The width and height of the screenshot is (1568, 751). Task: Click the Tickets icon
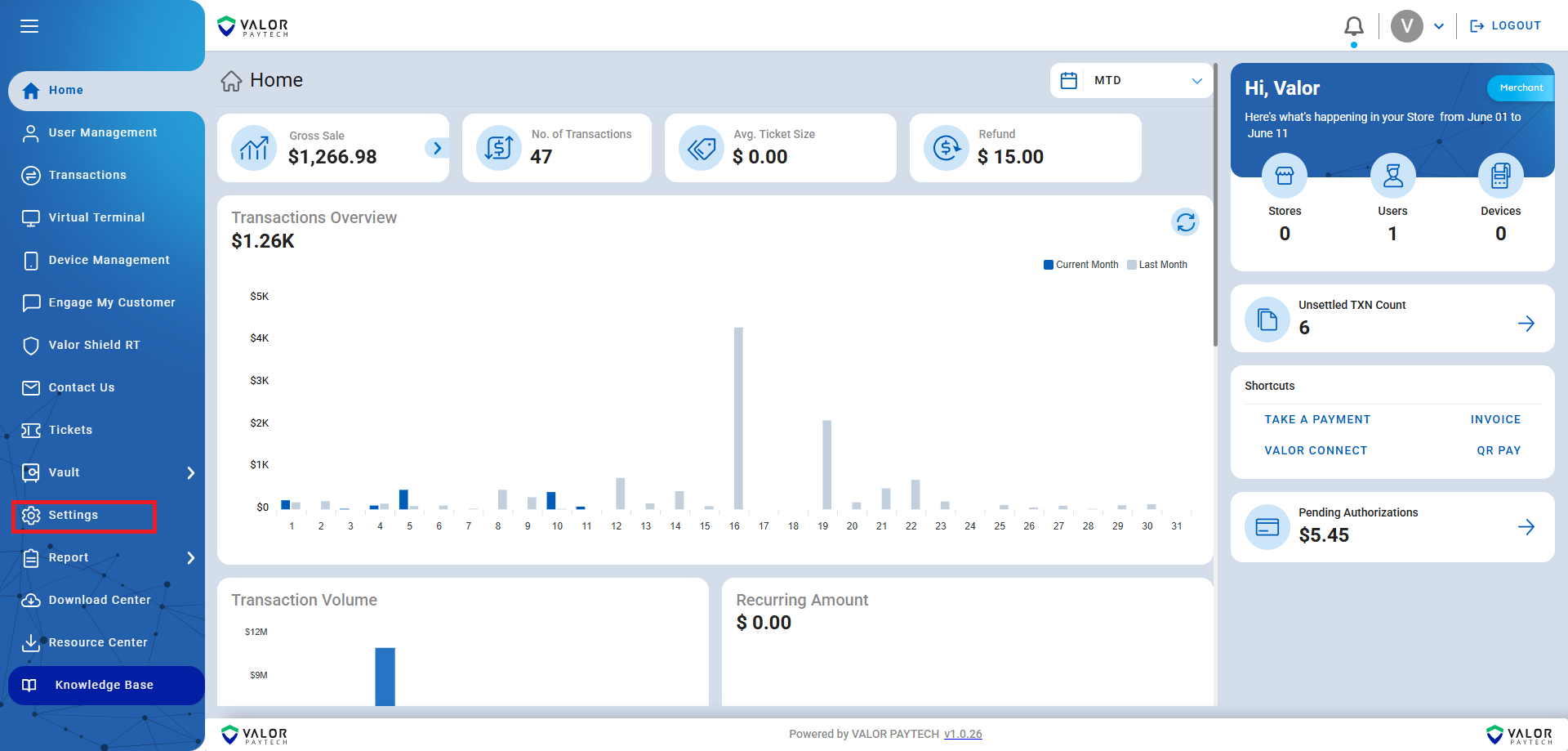point(31,431)
